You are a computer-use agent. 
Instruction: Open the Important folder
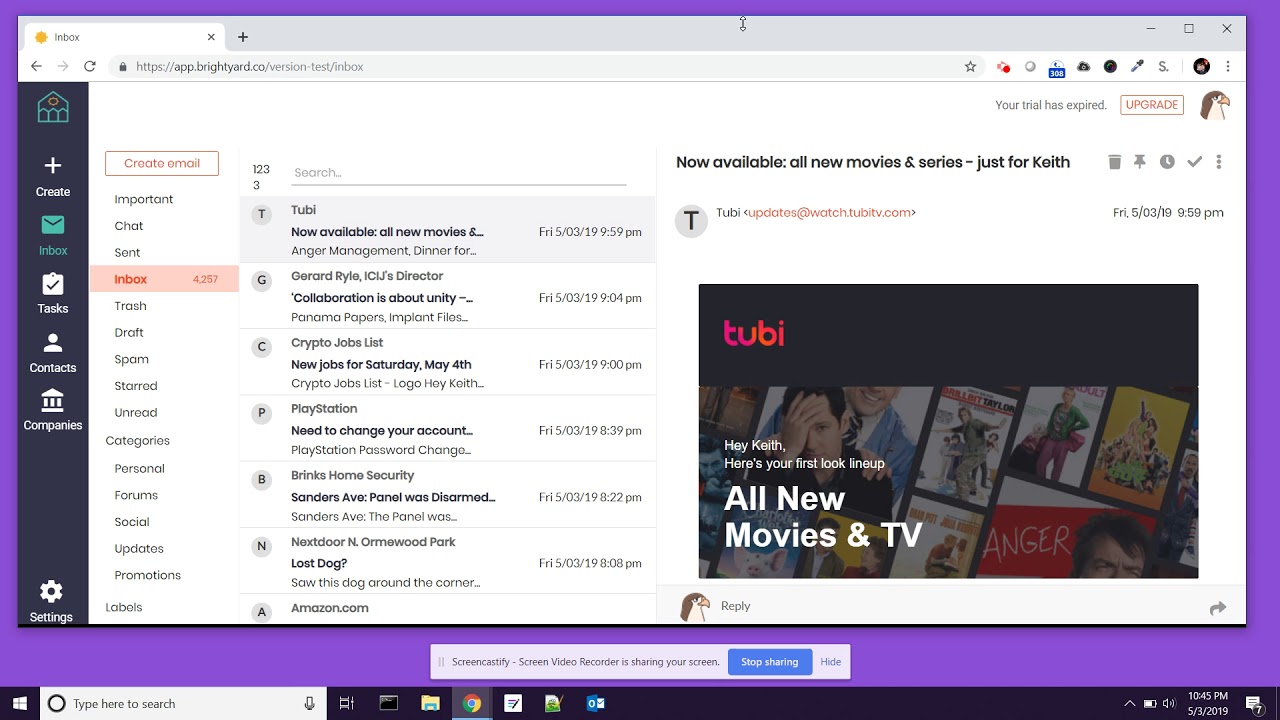pos(144,199)
